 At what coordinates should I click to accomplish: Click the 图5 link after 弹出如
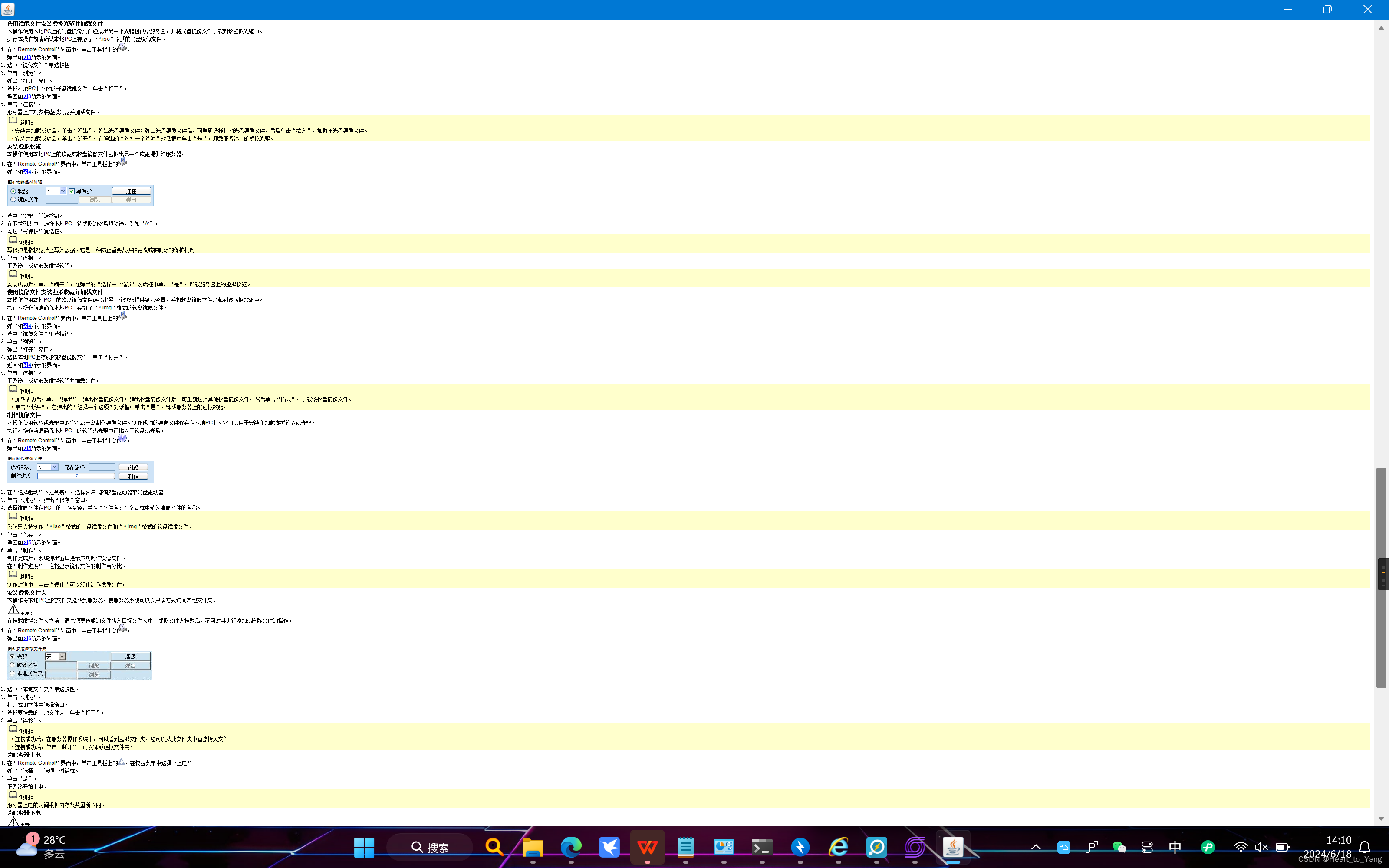pos(26,448)
